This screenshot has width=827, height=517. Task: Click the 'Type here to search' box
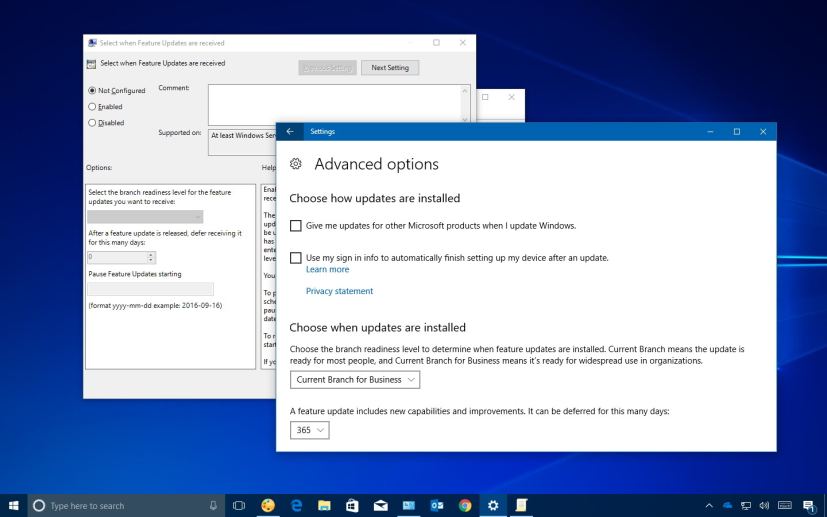pyautogui.click(x=127, y=506)
